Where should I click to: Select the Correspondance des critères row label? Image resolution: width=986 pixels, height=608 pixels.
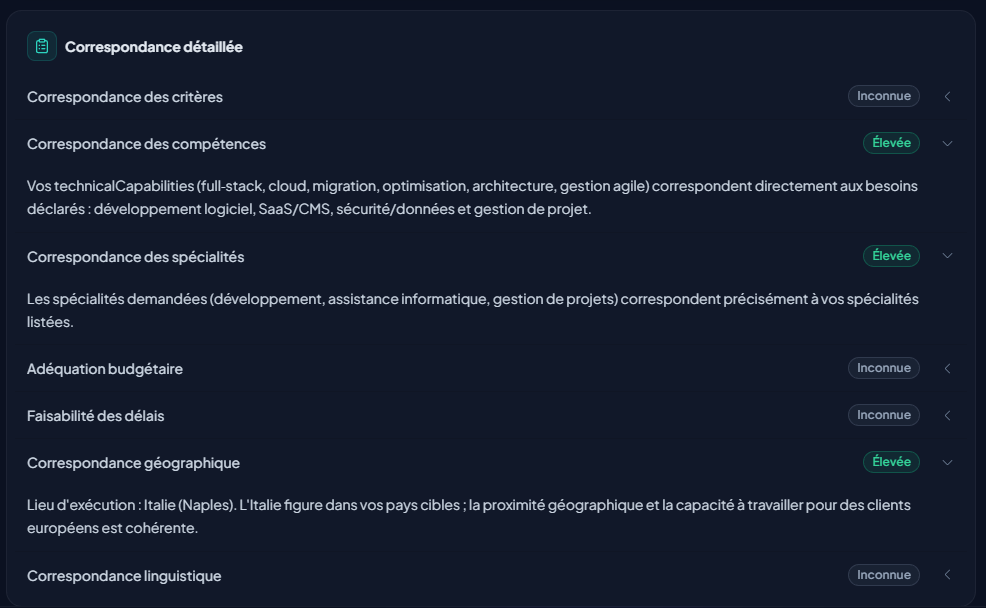pos(125,97)
